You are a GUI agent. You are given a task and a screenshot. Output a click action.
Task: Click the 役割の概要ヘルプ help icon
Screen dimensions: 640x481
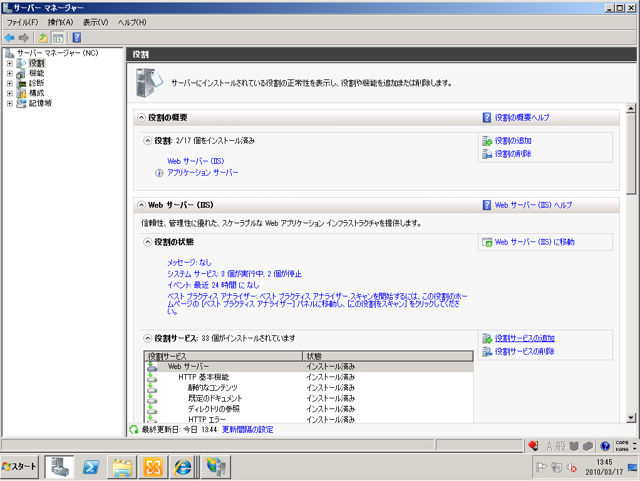pyautogui.click(x=487, y=118)
